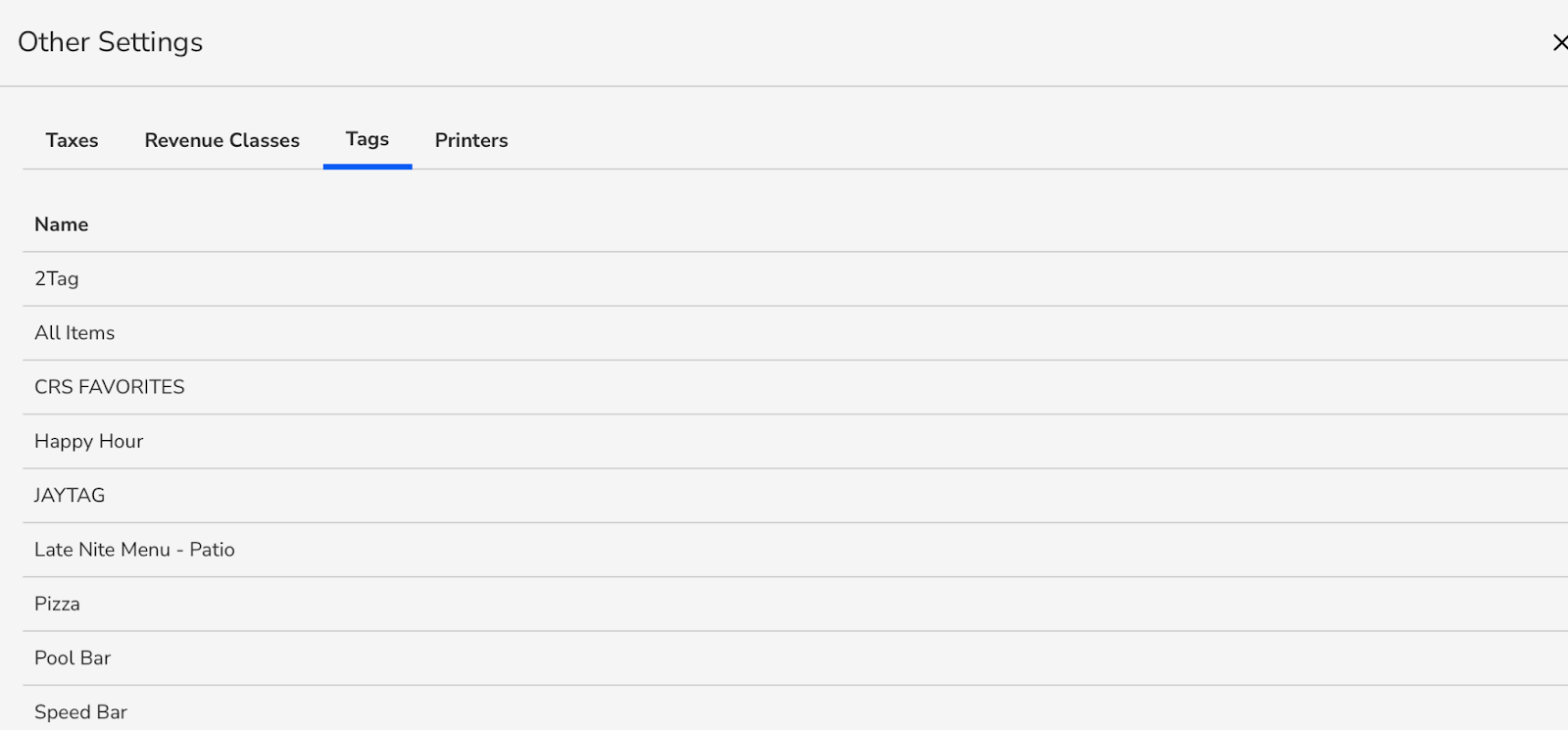Open the Happy Hour tag
Image resolution: width=1568 pixels, height=730 pixels.
point(88,441)
